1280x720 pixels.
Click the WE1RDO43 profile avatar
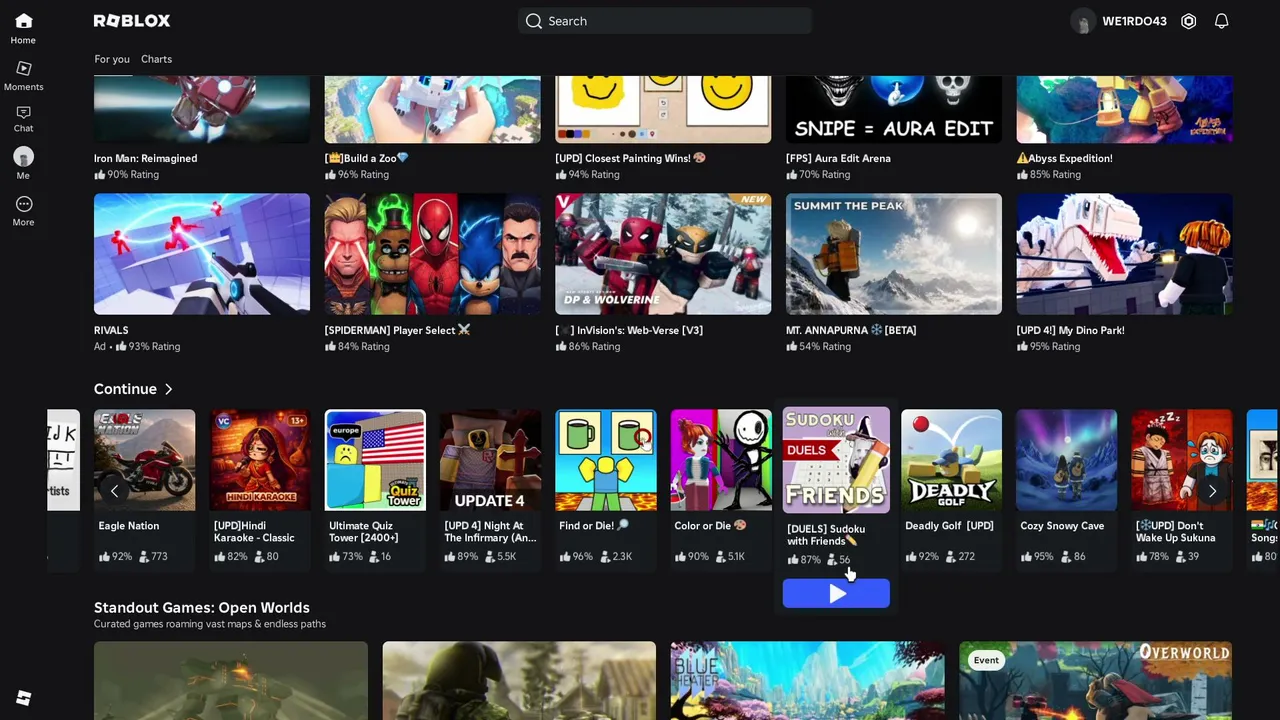click(1083, 21)
